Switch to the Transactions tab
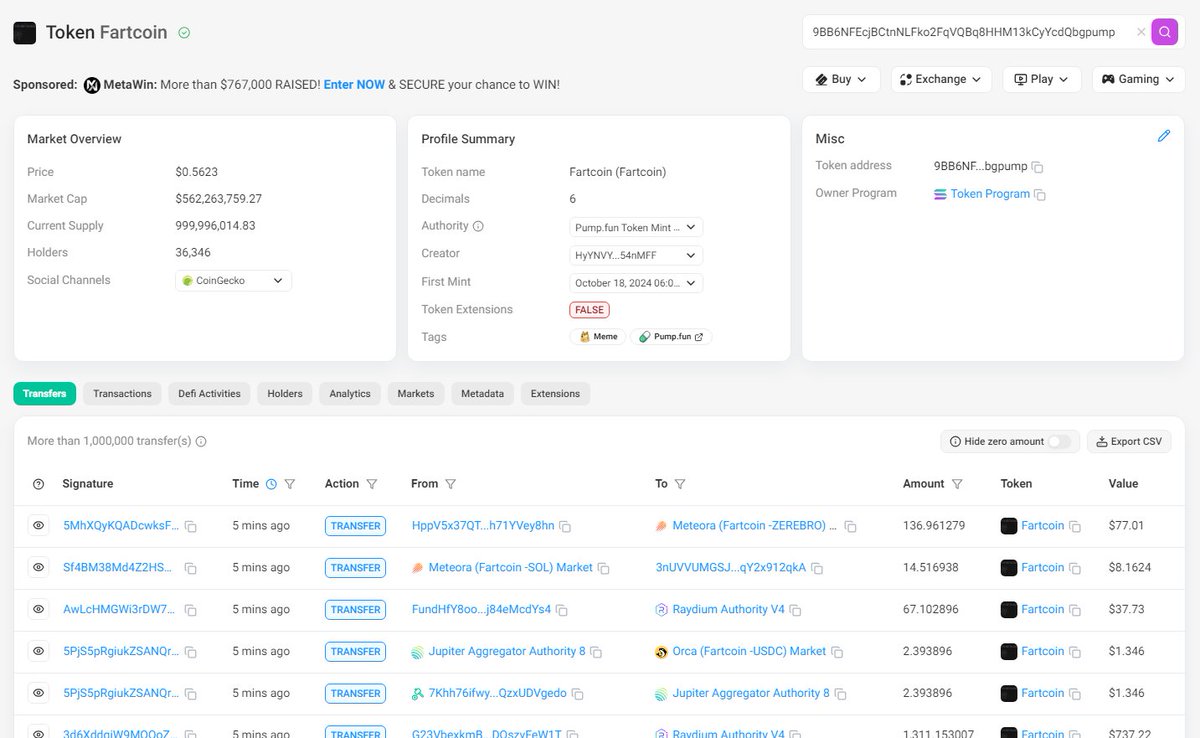The width and height of the screenshot is (1200, 738). [x=122, y=393]
